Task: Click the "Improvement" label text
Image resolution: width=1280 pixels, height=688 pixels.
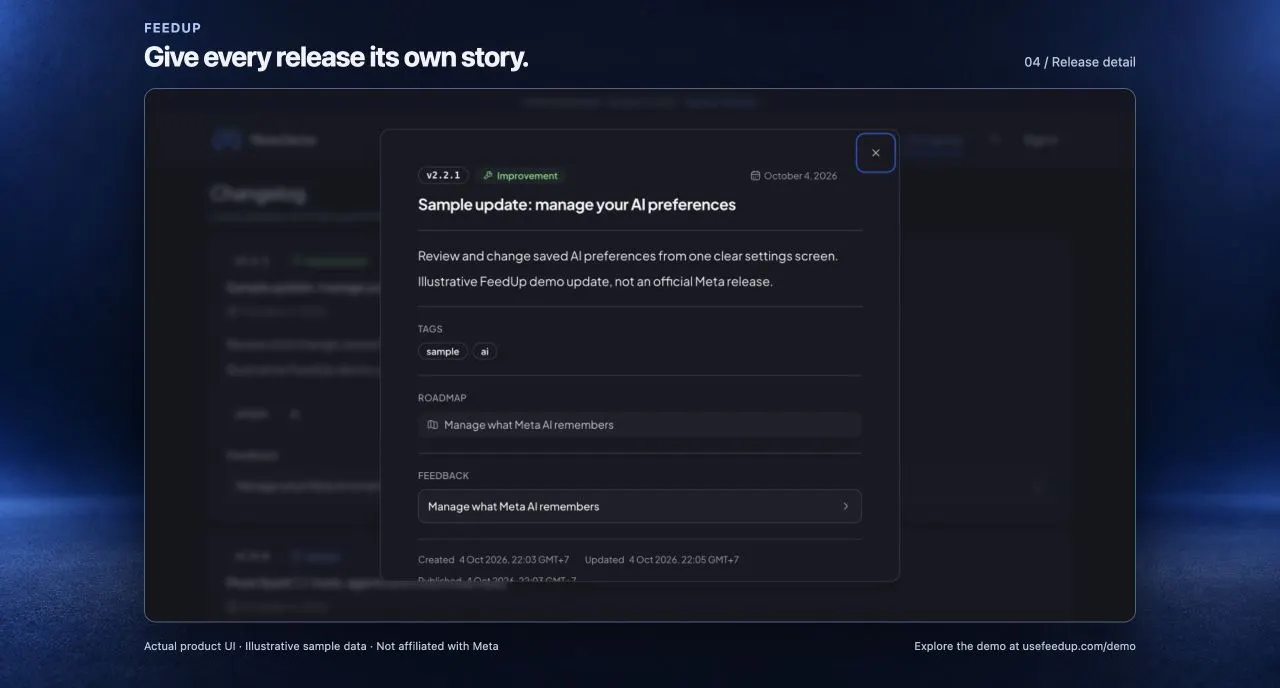Action: click(527, 176)
